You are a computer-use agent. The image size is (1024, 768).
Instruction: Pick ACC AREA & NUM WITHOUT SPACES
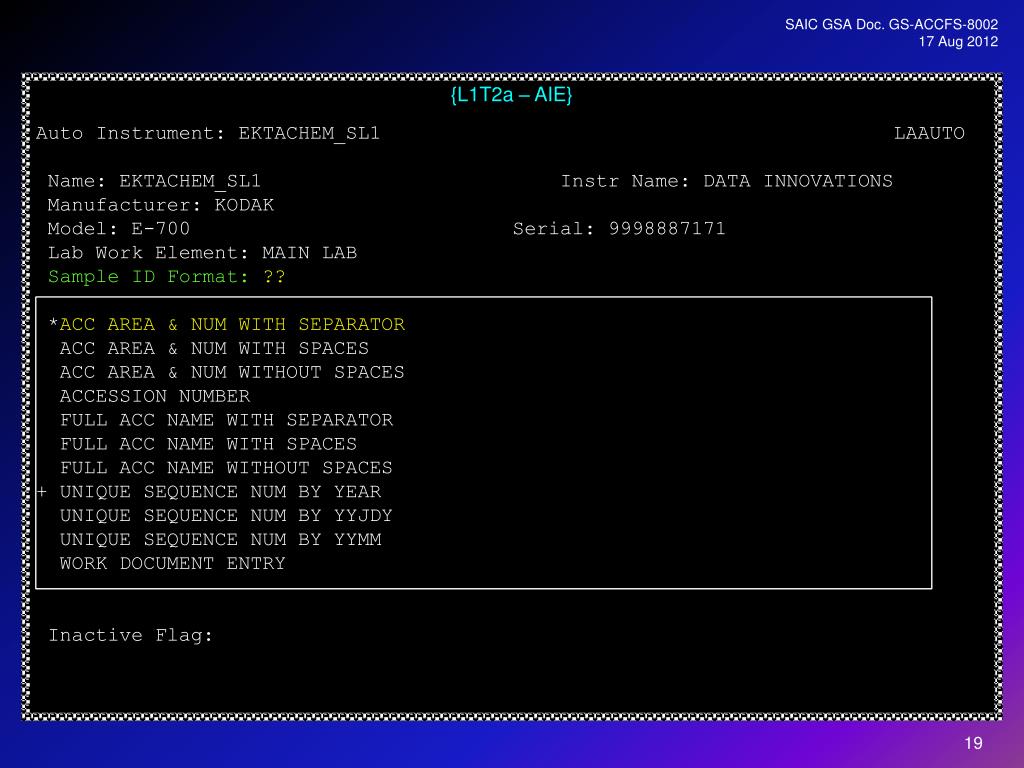[232, 372]
